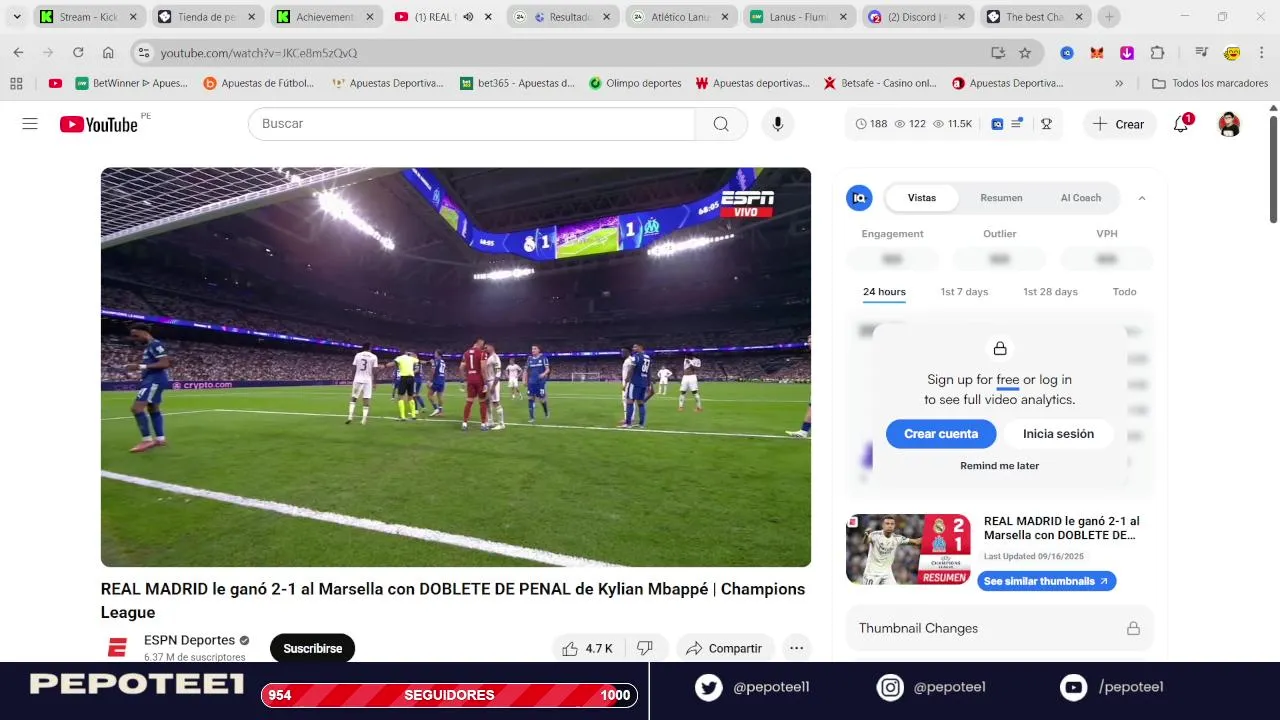
Task: Click the address bar URL
Action: click(259, 53)
